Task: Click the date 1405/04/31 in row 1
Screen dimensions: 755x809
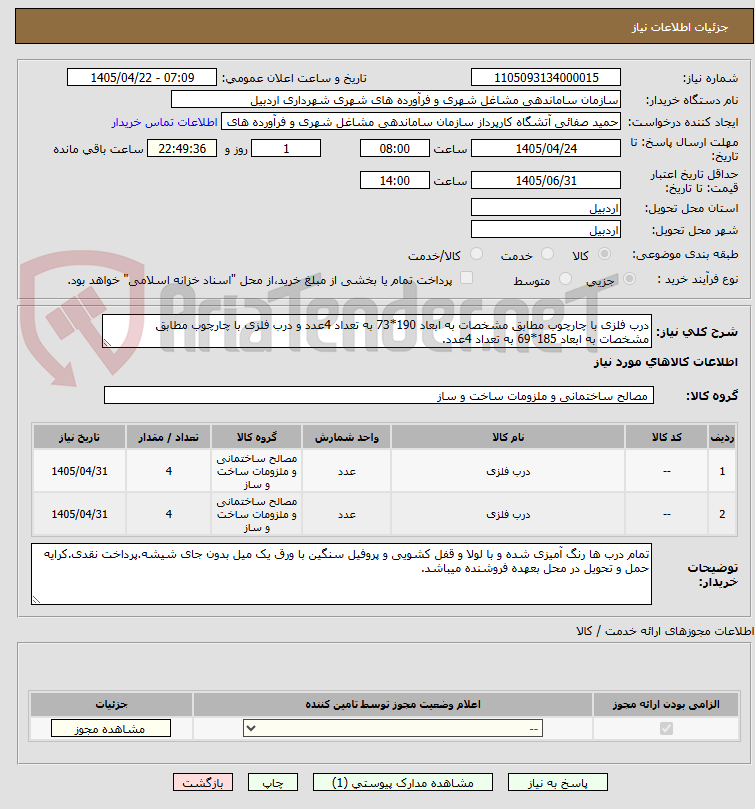Action: pyautogui.click(x=79, y=471)
